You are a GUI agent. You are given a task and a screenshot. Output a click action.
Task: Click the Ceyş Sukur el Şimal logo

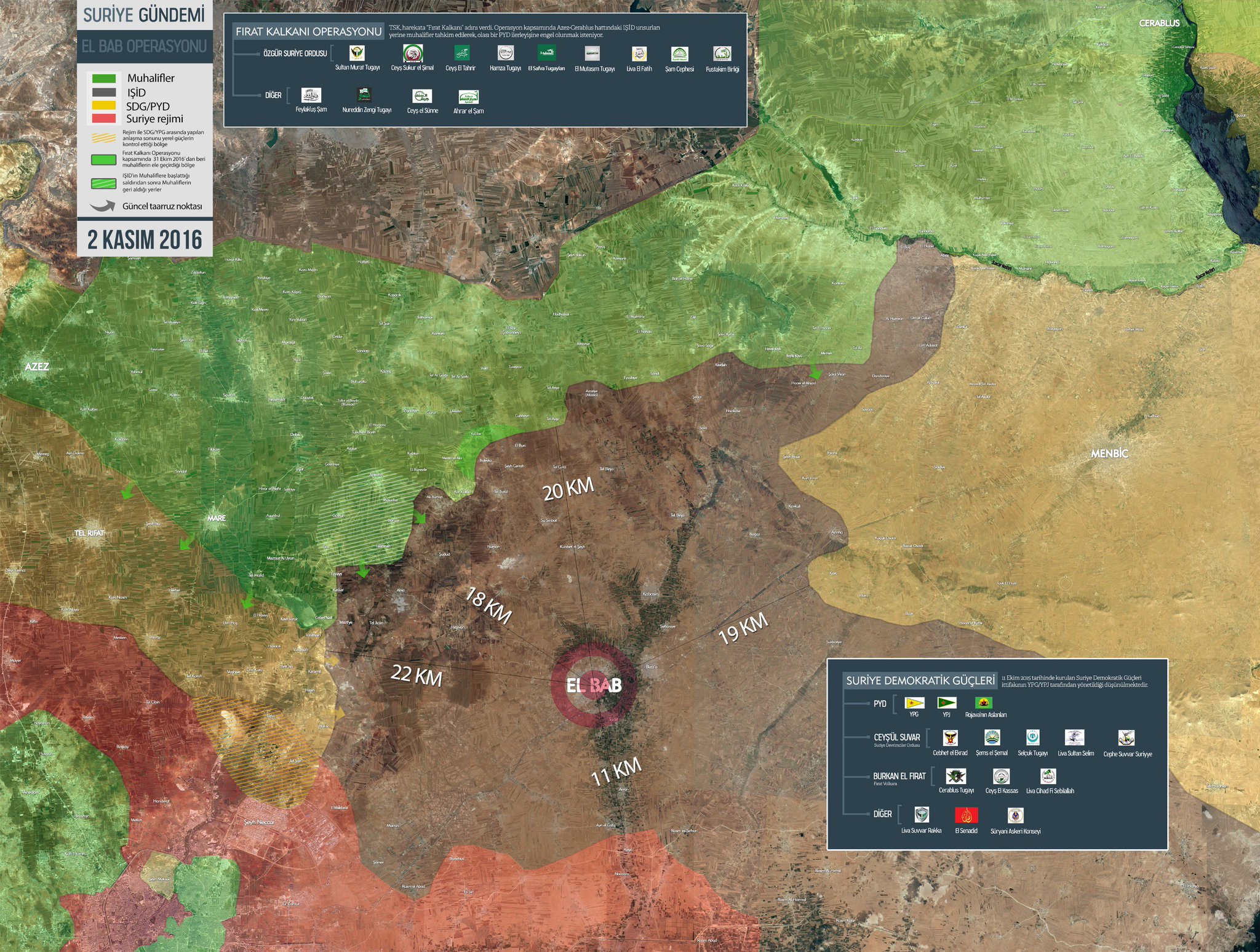(x=412, y=53)
